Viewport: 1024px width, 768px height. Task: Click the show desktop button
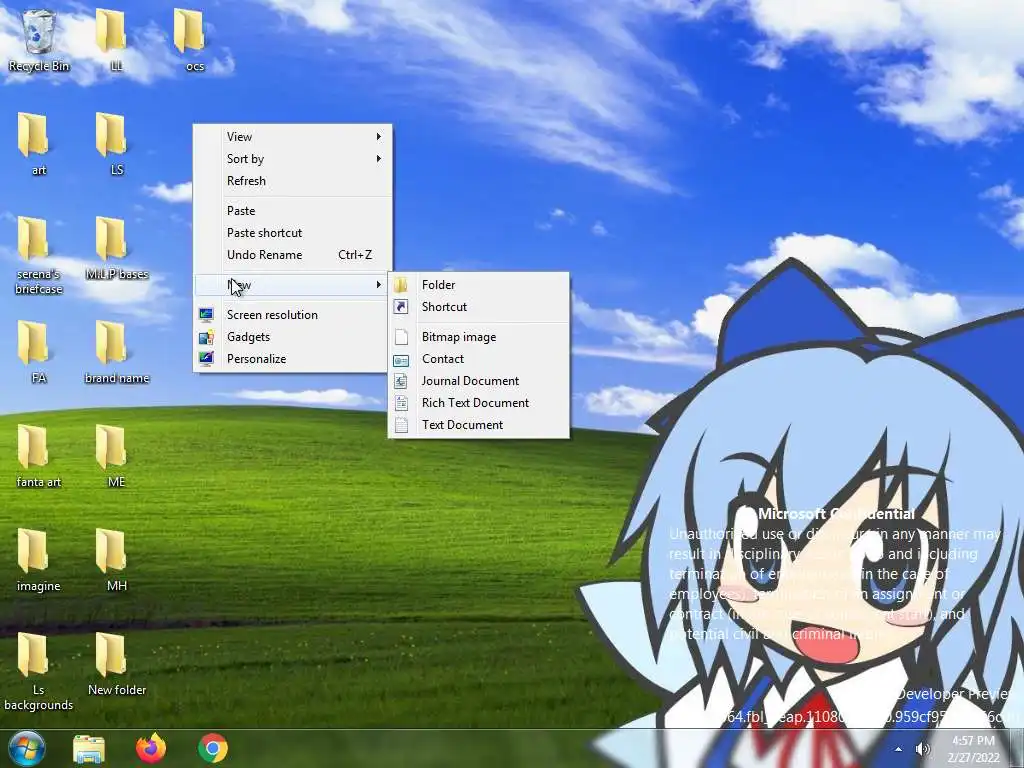click(1017, 748)
